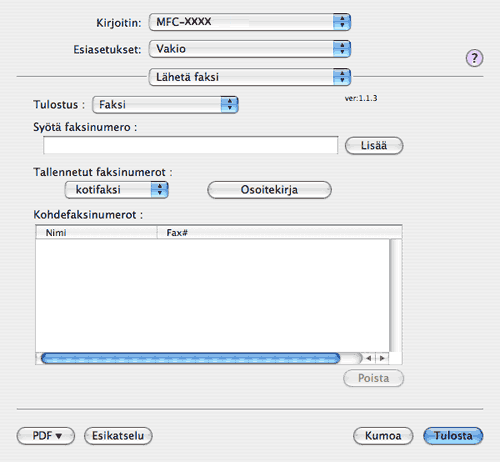Open the kotifaksi stored numbers dropdown
The width and height of the screenshot is (500, 462).
[117, 190]
